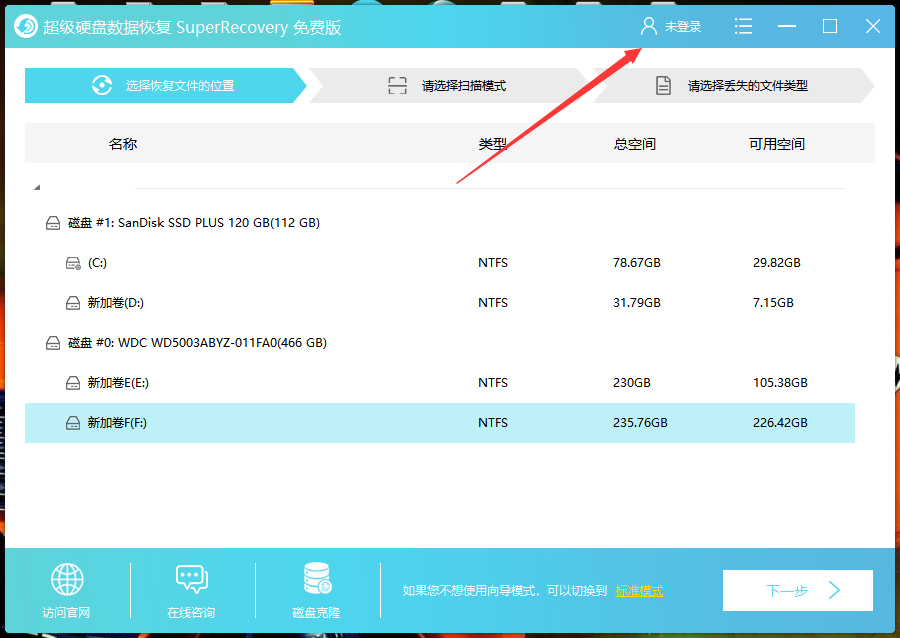Click the NTFS type of C: row

(x=492, y=263)
